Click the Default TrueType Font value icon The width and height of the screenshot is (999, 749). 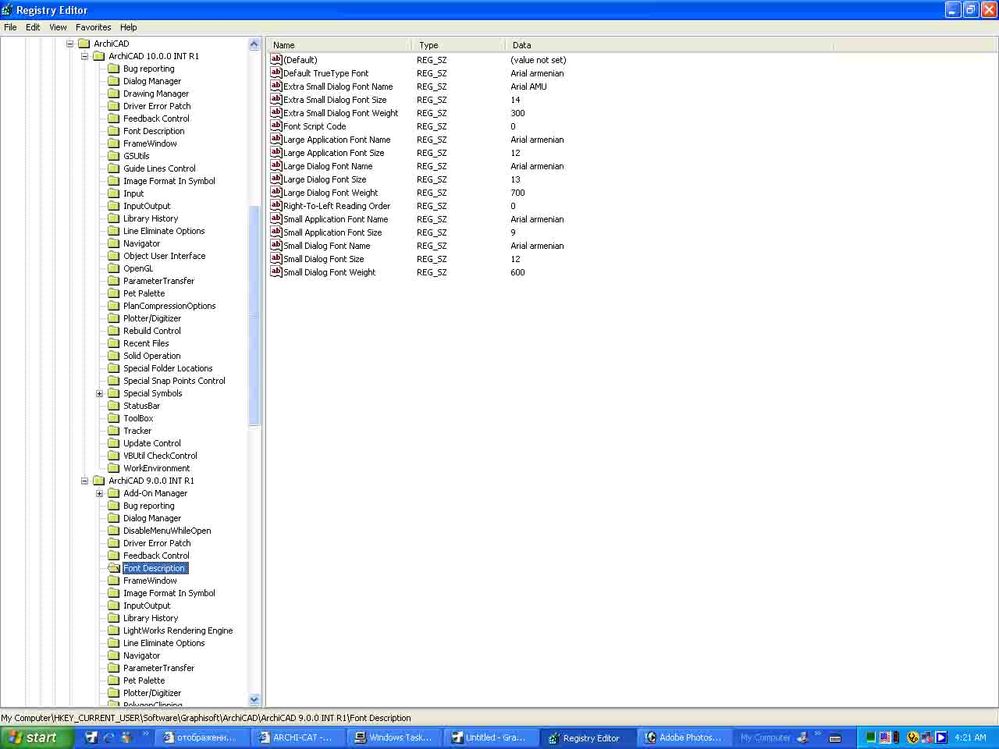pos(276,73)
